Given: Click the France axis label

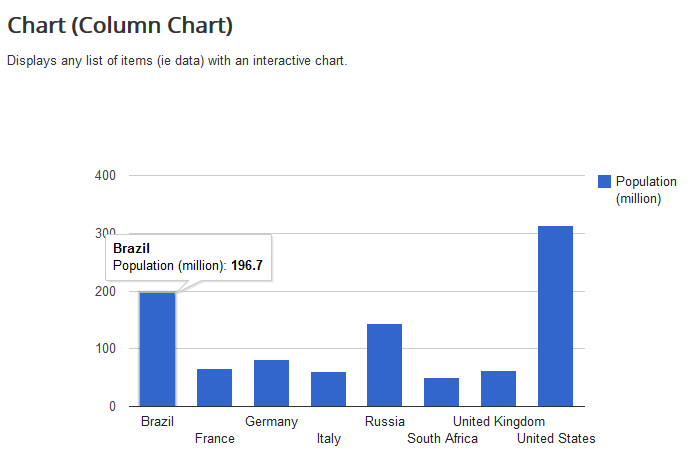Looking at the screenshot, I should (215, 439).
